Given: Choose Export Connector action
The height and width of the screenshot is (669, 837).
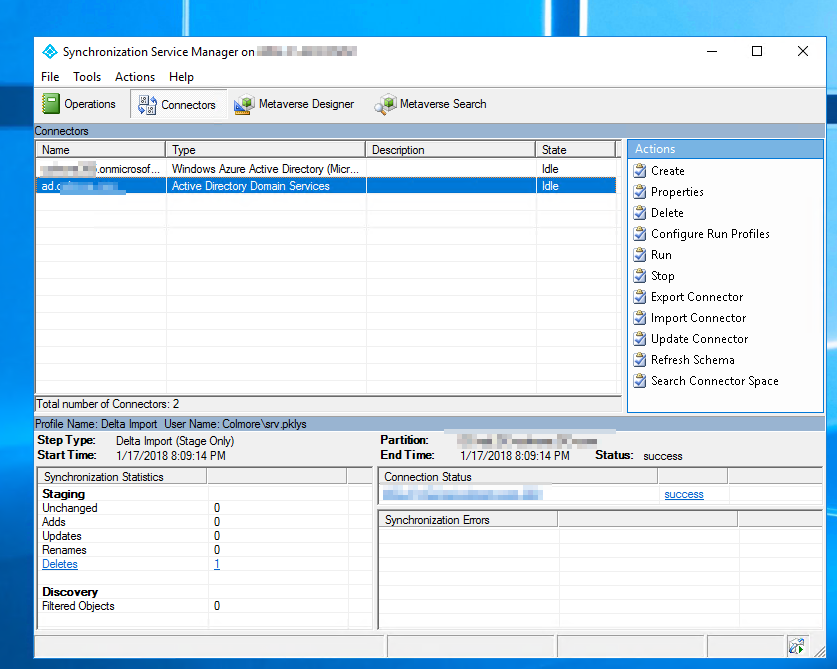Looking at the screenshot, I should point(697,297).
